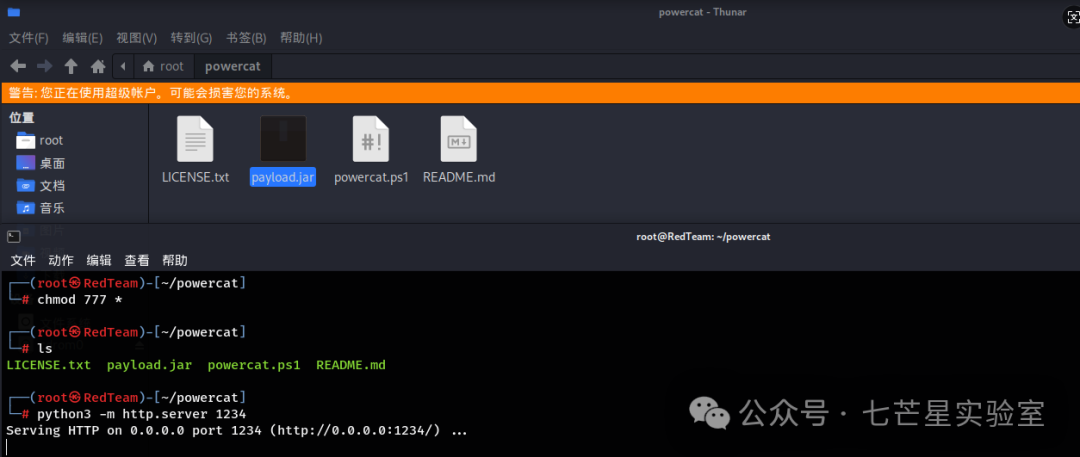Click the payload.jar file name label
1080x457 pixels.
coord(283,177)
